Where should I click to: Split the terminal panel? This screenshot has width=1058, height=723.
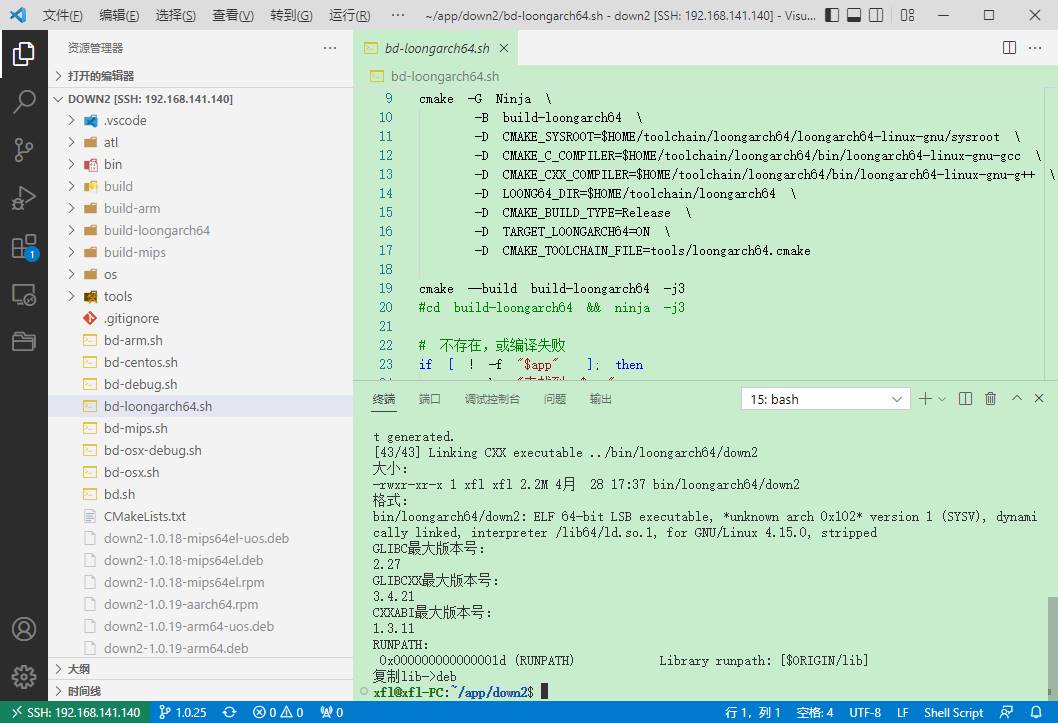point(966,399)
